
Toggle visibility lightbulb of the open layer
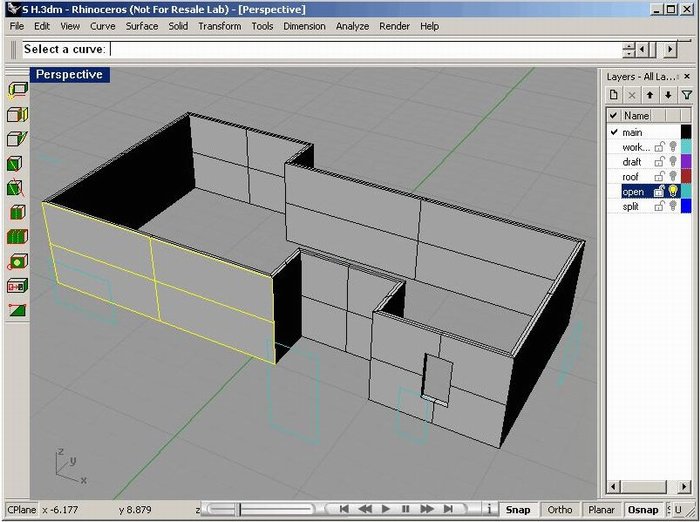point(672,192)
